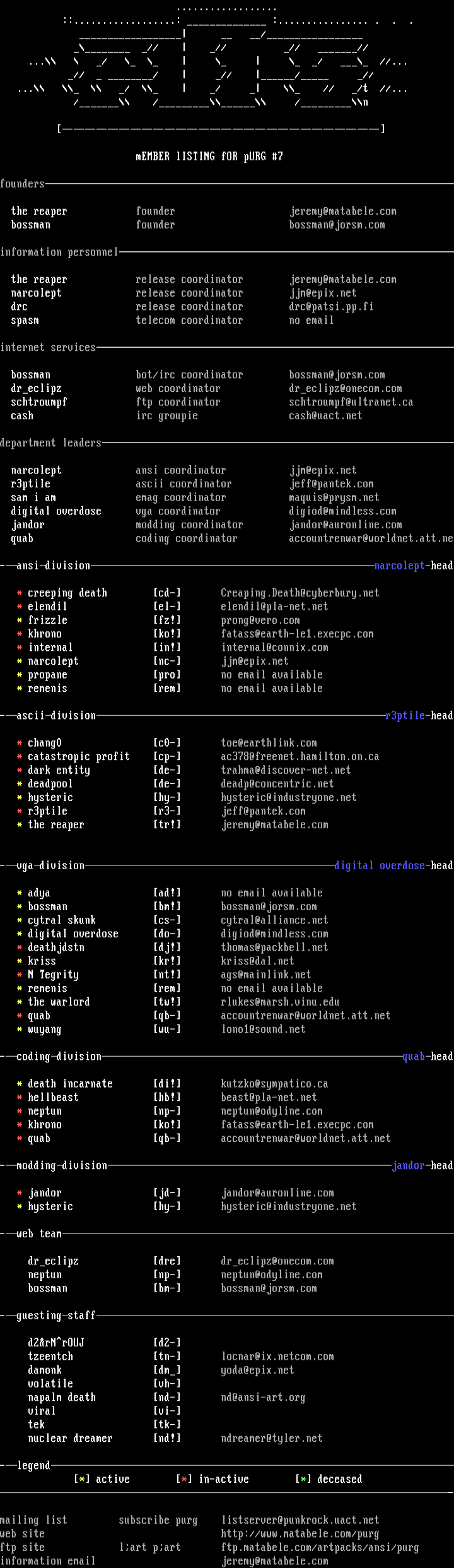Click the star marker next to hellbeast
Viewport: 454px width, 1568px height.
pos(20,1098)
